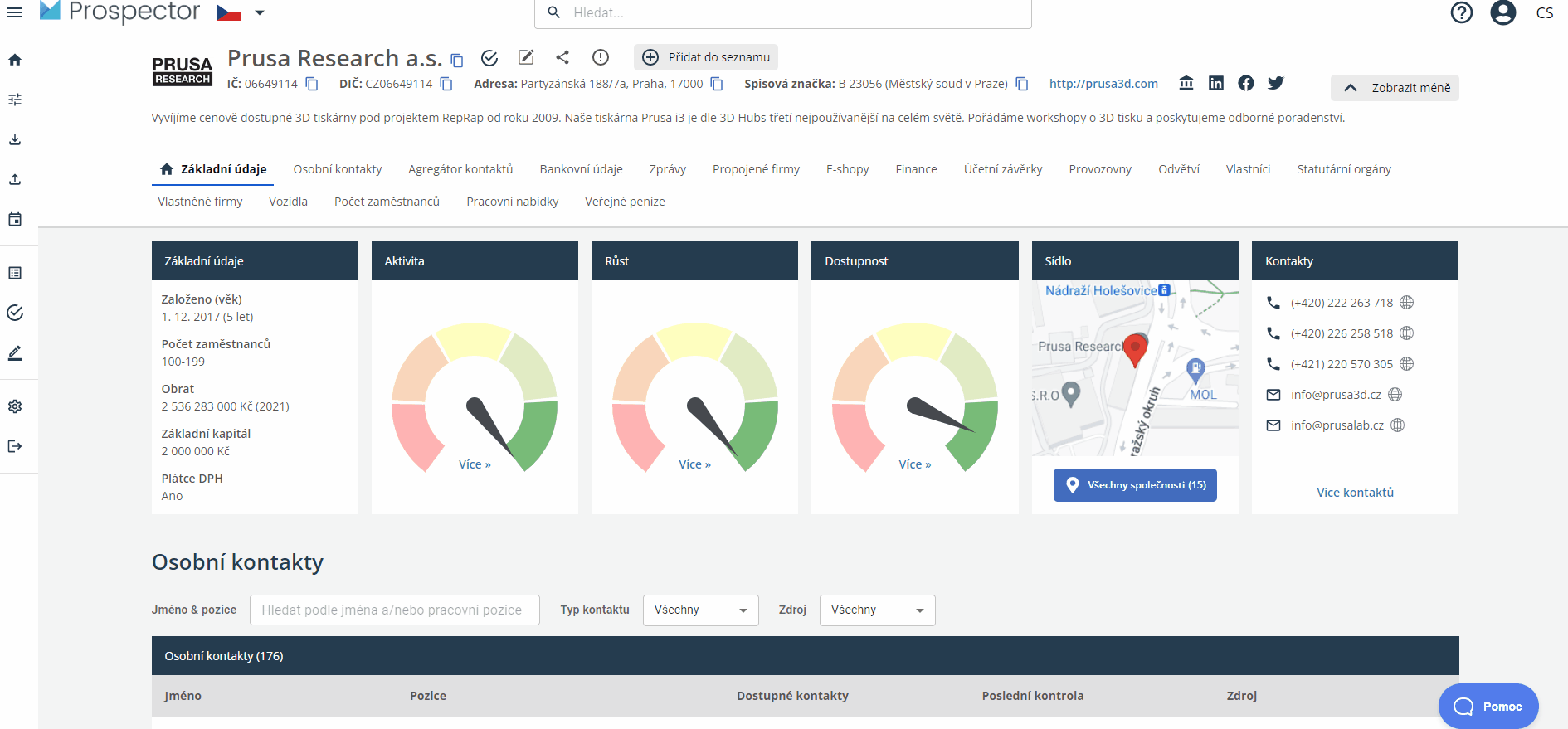Open the company Facebook page

point(1246,83)
